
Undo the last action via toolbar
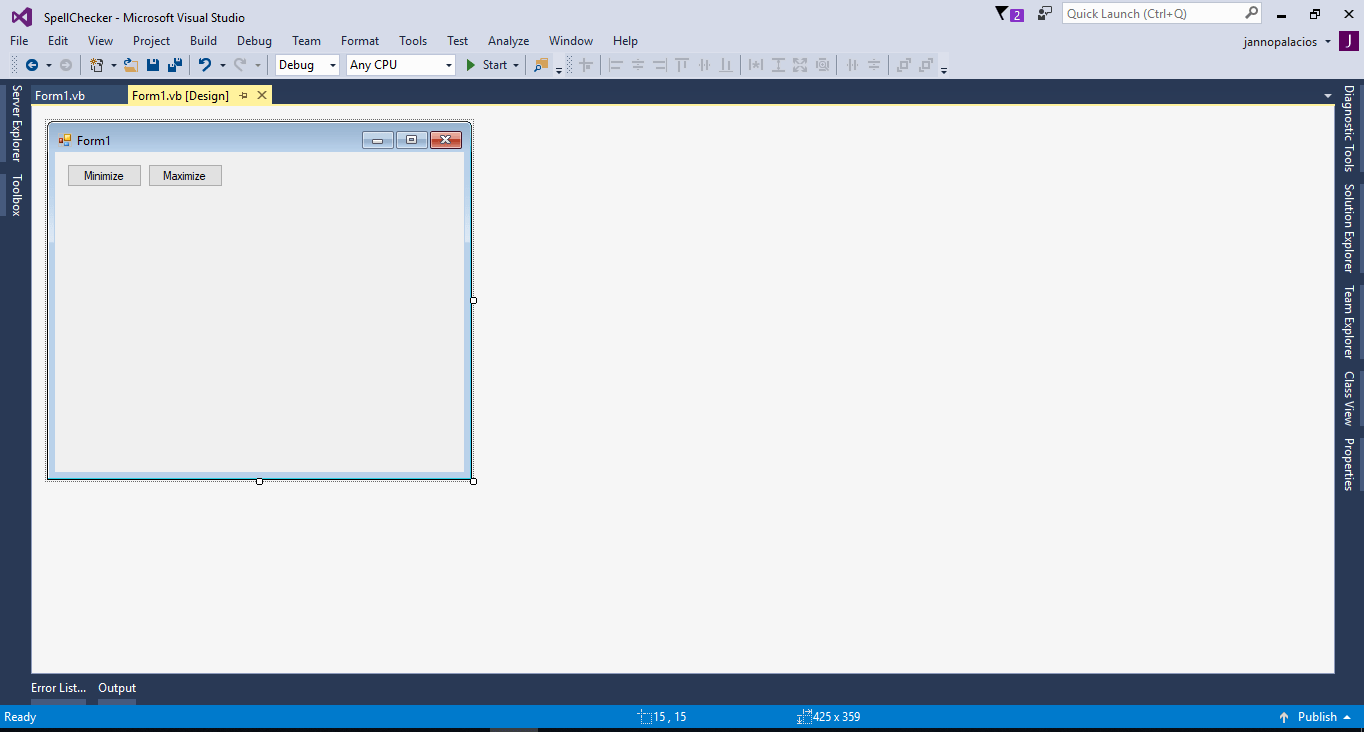coord(205,65)
